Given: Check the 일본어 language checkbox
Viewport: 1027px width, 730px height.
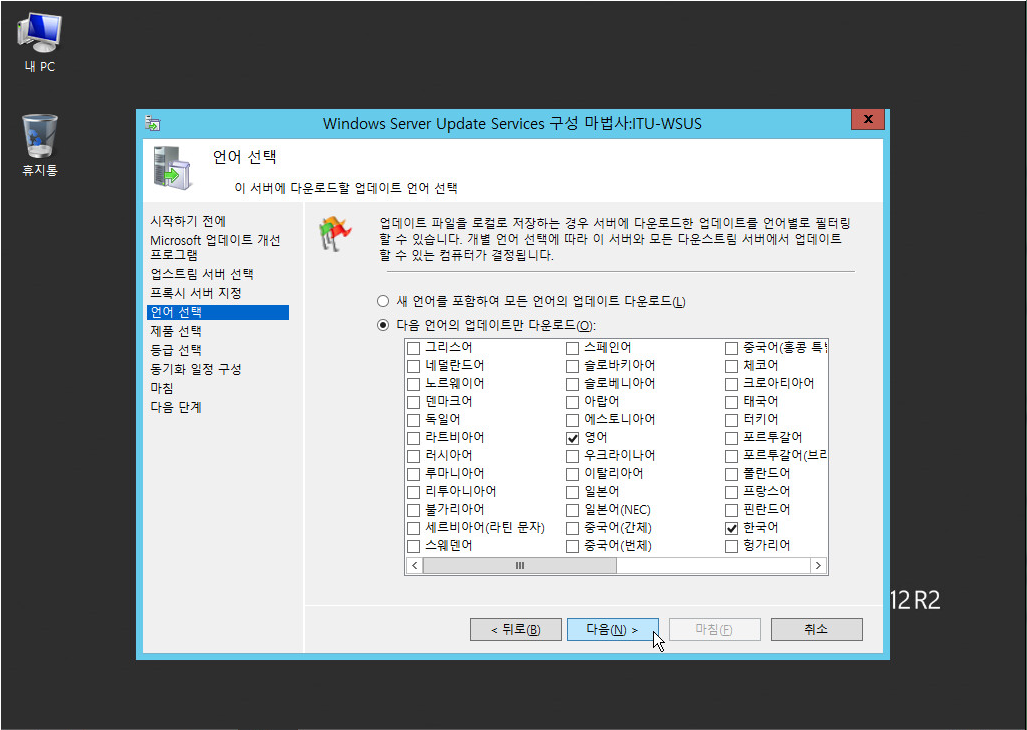Looking at the screenshot, I should (573, 492).
